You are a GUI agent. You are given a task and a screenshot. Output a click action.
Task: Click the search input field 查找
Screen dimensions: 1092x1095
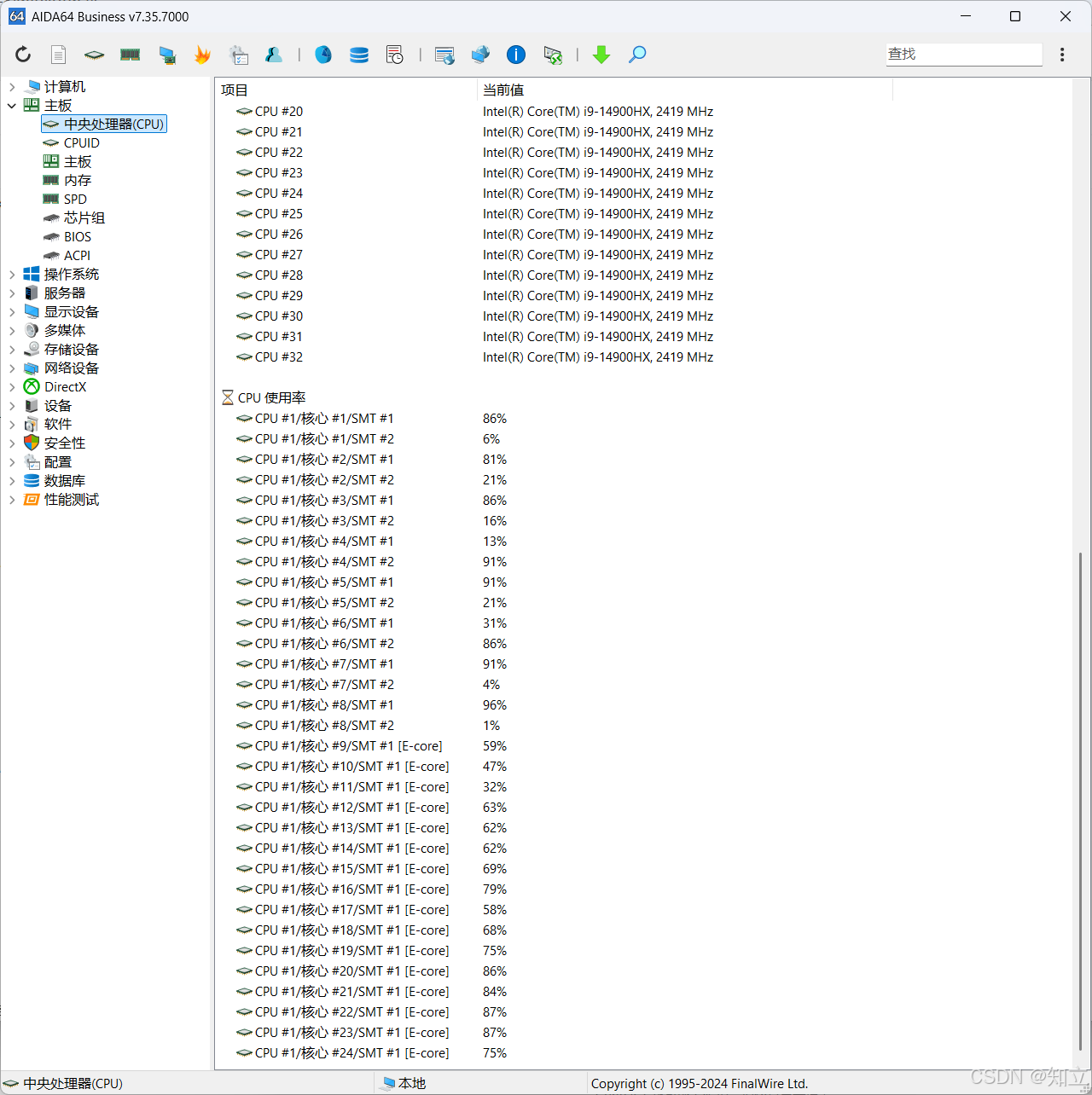click(964, 54)
